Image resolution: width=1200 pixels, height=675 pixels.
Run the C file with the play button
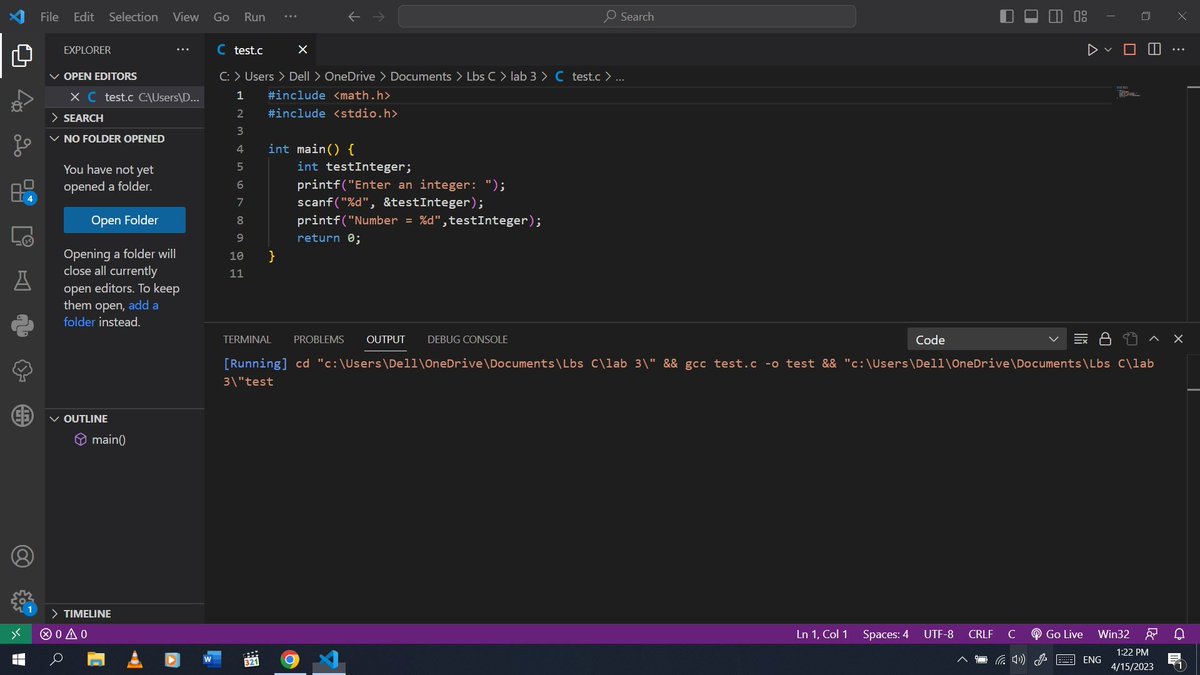point(1091,49)
